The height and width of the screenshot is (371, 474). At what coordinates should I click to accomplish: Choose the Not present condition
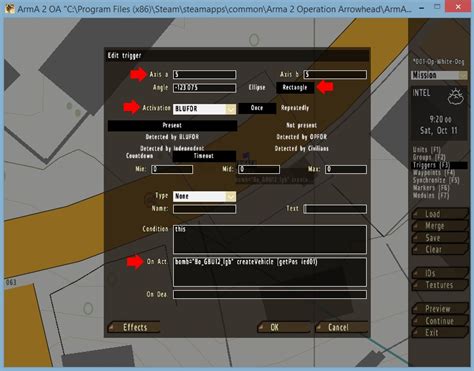[302, 125]
